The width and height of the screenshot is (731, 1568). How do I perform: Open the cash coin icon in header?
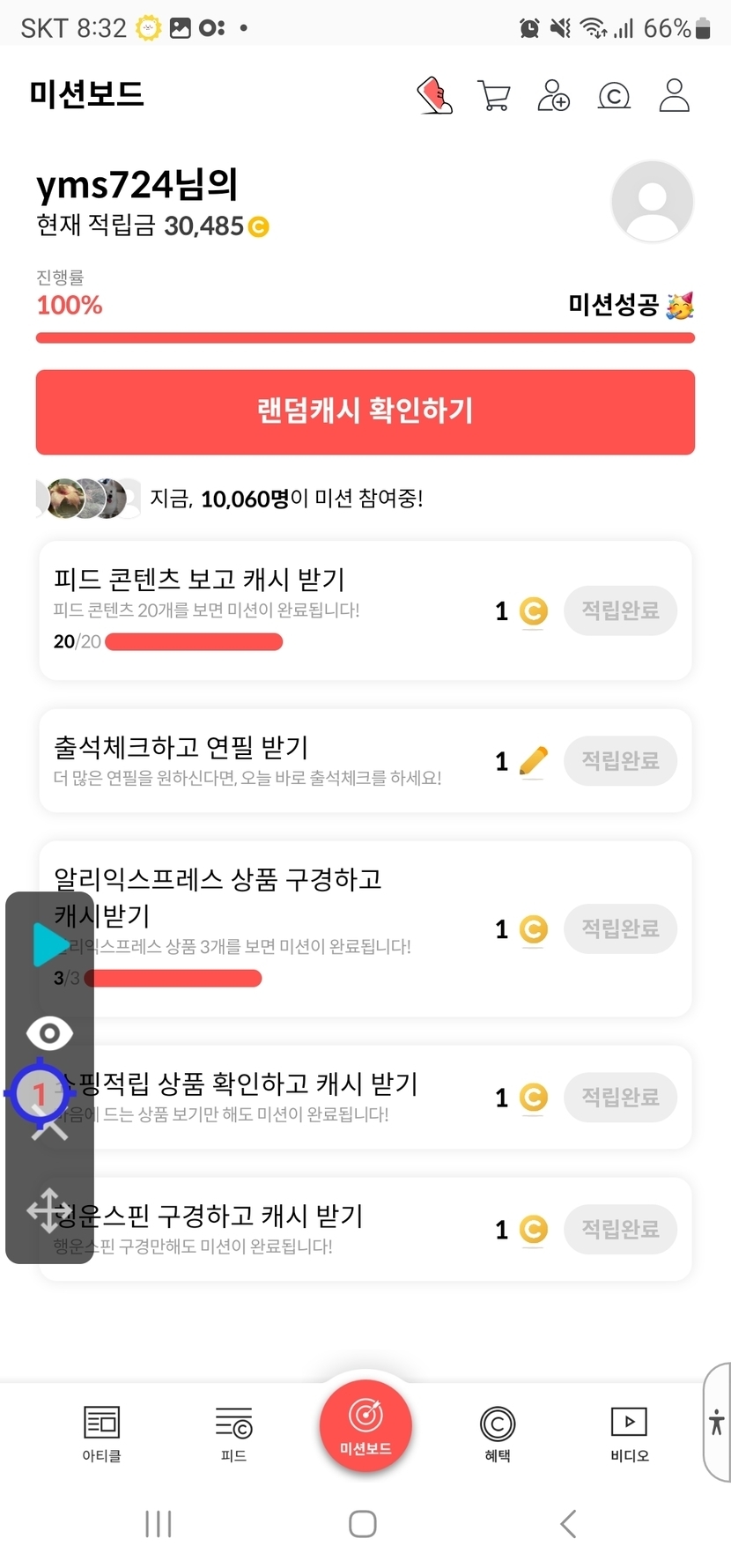click(x=614, y=95)
